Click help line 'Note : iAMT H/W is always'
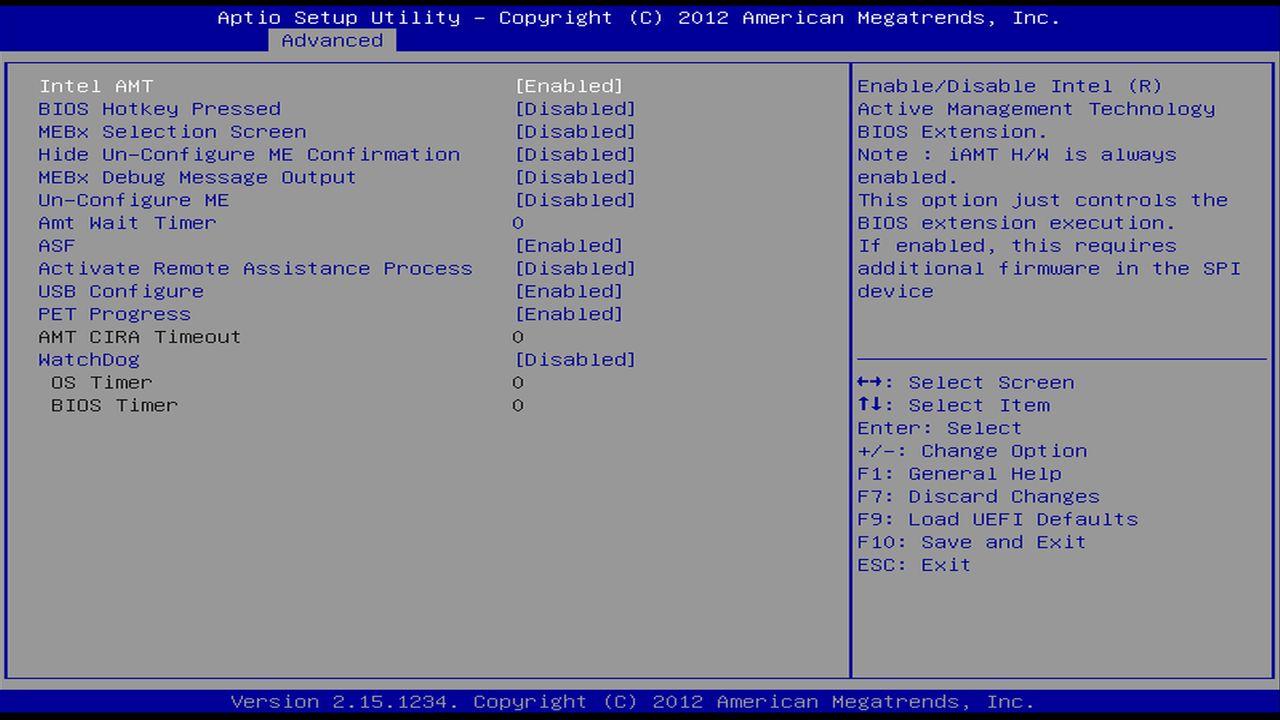The width and height of the screenshot is (1280, 720). tap(1017, 155)
